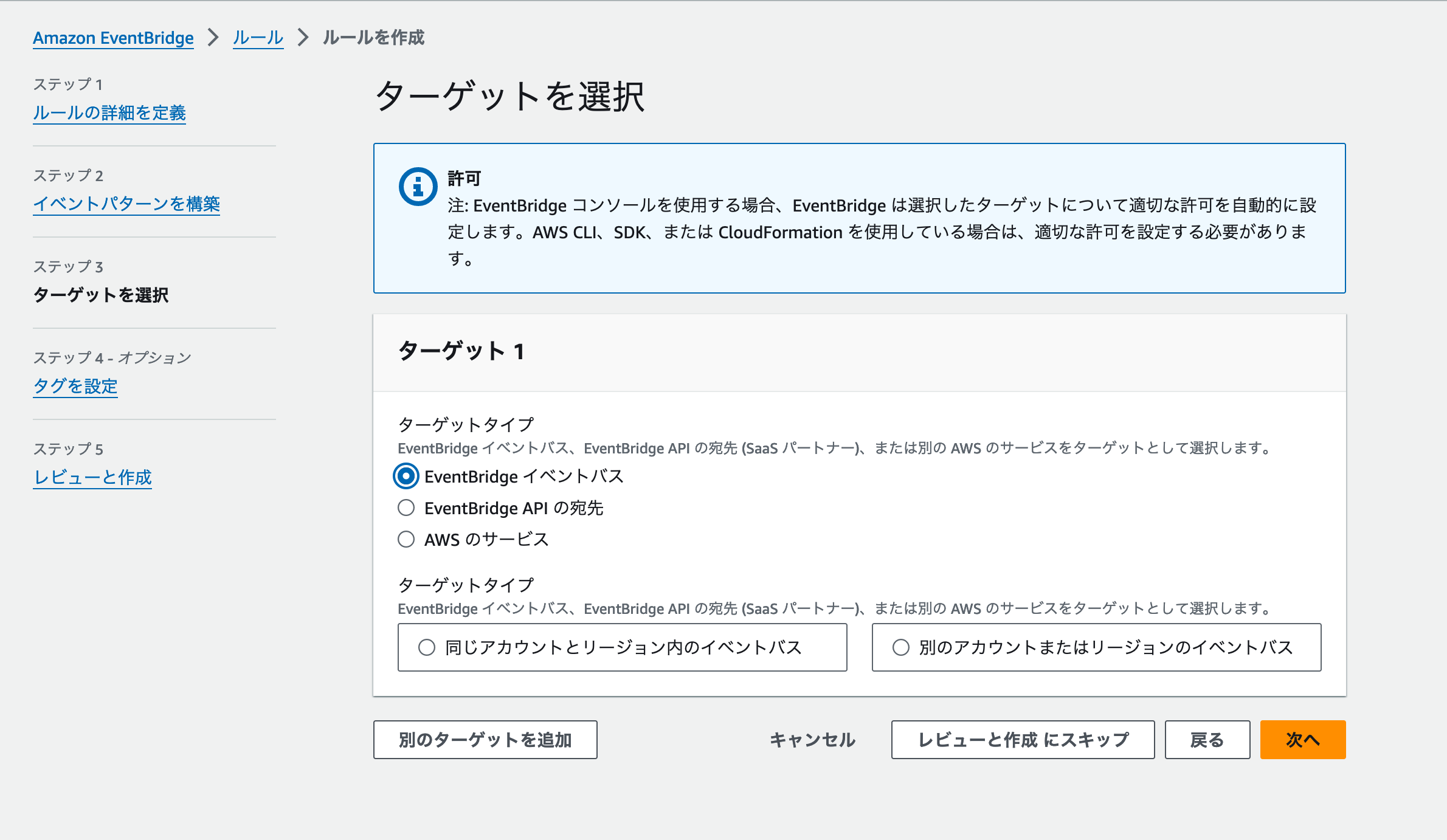Select the EventBridge イベントバス radio button

pos(406,477)
